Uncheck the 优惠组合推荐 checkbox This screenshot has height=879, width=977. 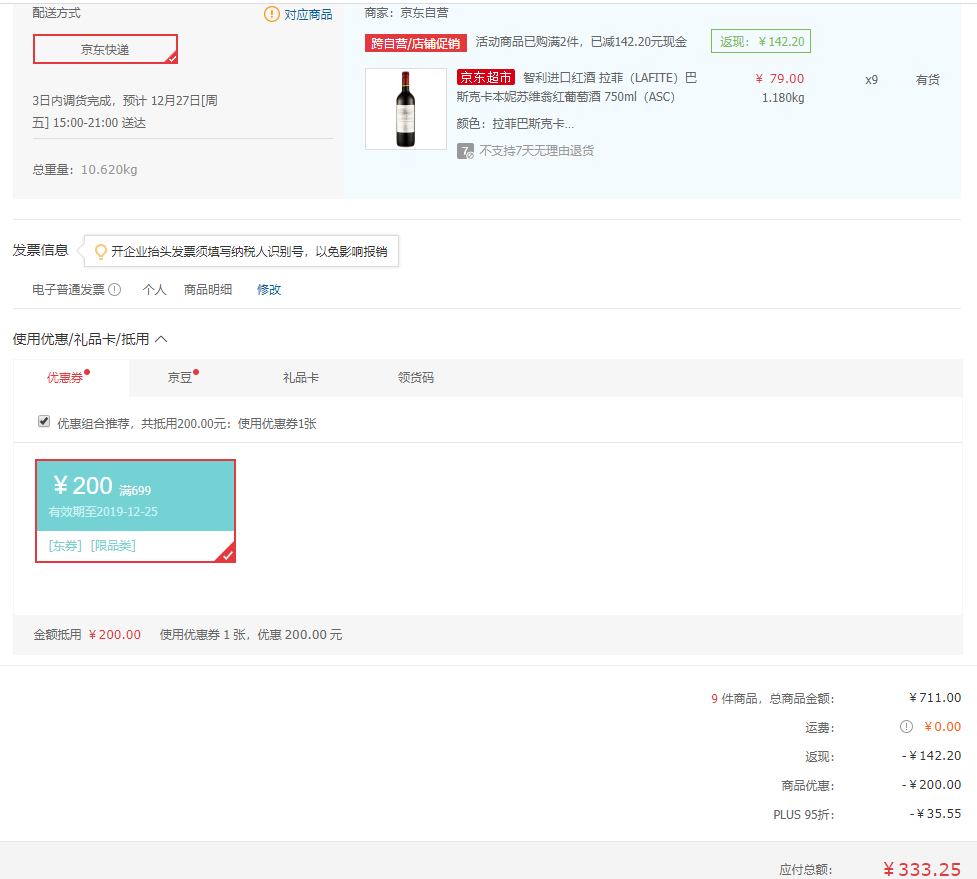(44, 421)
